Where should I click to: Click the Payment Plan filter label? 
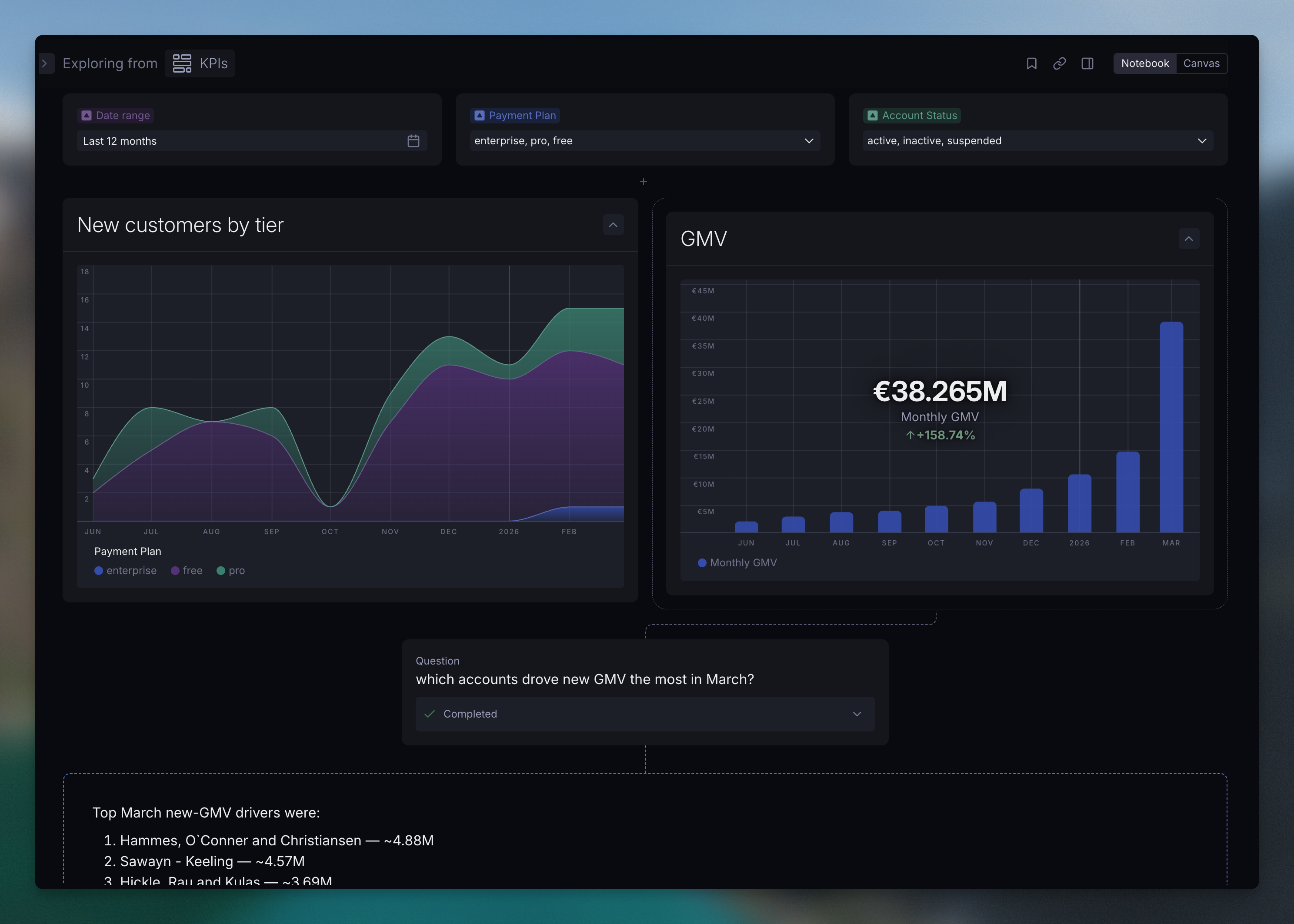(515, 116)
